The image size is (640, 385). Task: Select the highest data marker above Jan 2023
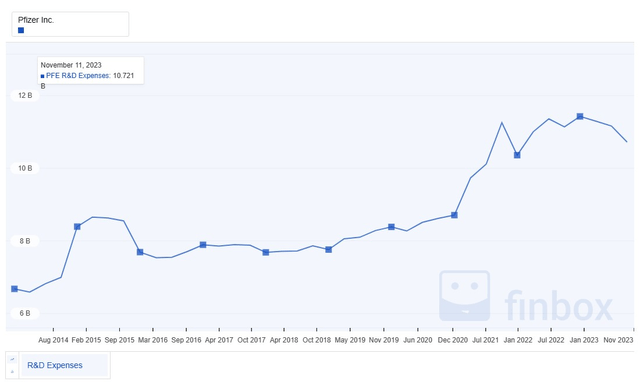pos(580,116)
